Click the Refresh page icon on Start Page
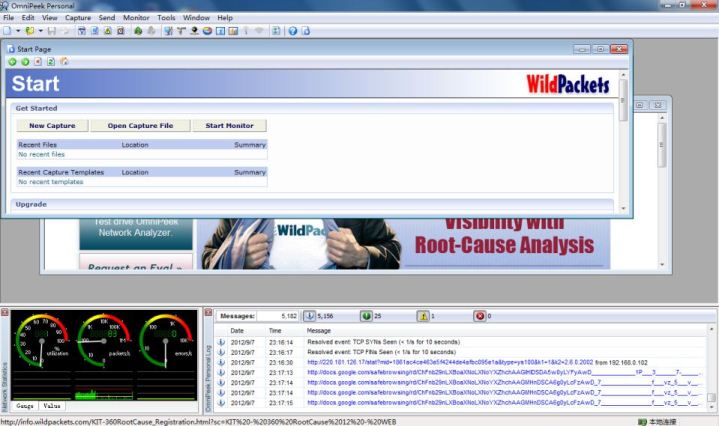Screen dimensions: 719x426 pyautogui.click(x=51, y=61)
